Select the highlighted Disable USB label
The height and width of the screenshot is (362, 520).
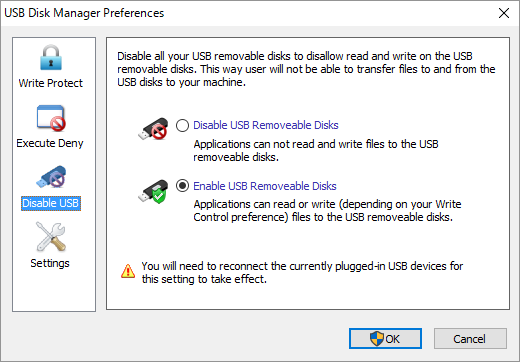tap(51, 203)
